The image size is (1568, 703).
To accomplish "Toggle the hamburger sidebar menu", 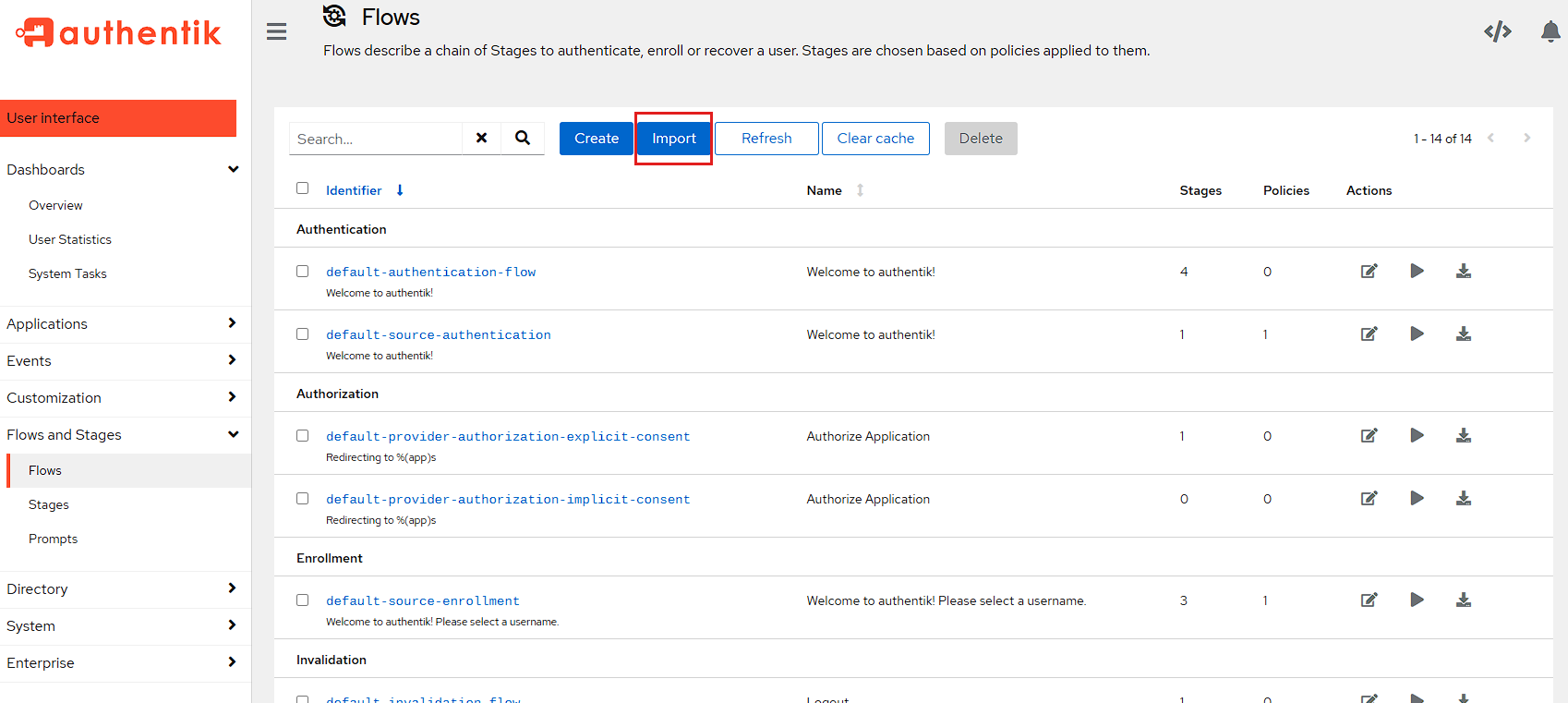I will tap(276, 32).
